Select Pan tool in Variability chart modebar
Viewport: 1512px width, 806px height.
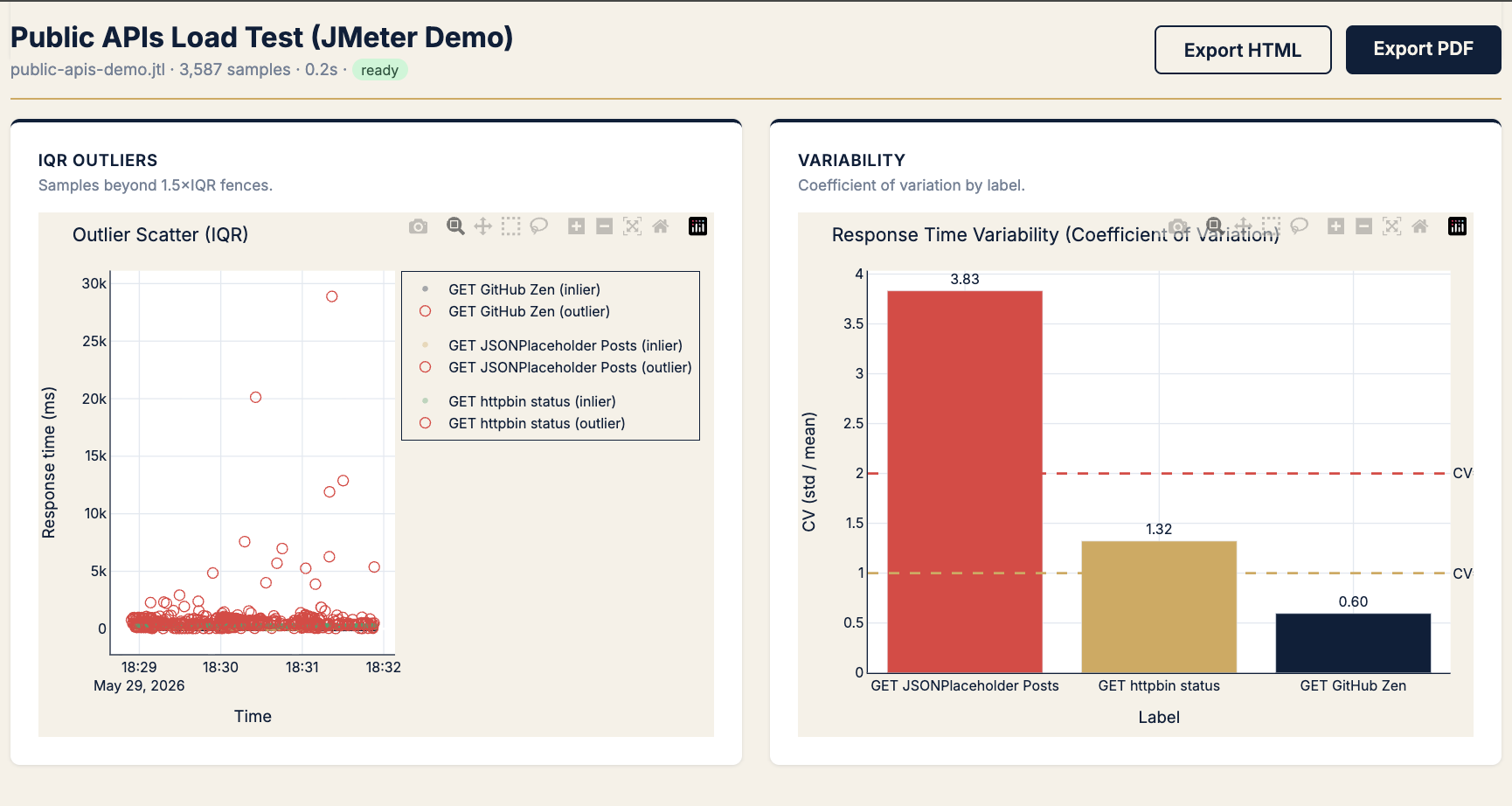click(1243, 226)
